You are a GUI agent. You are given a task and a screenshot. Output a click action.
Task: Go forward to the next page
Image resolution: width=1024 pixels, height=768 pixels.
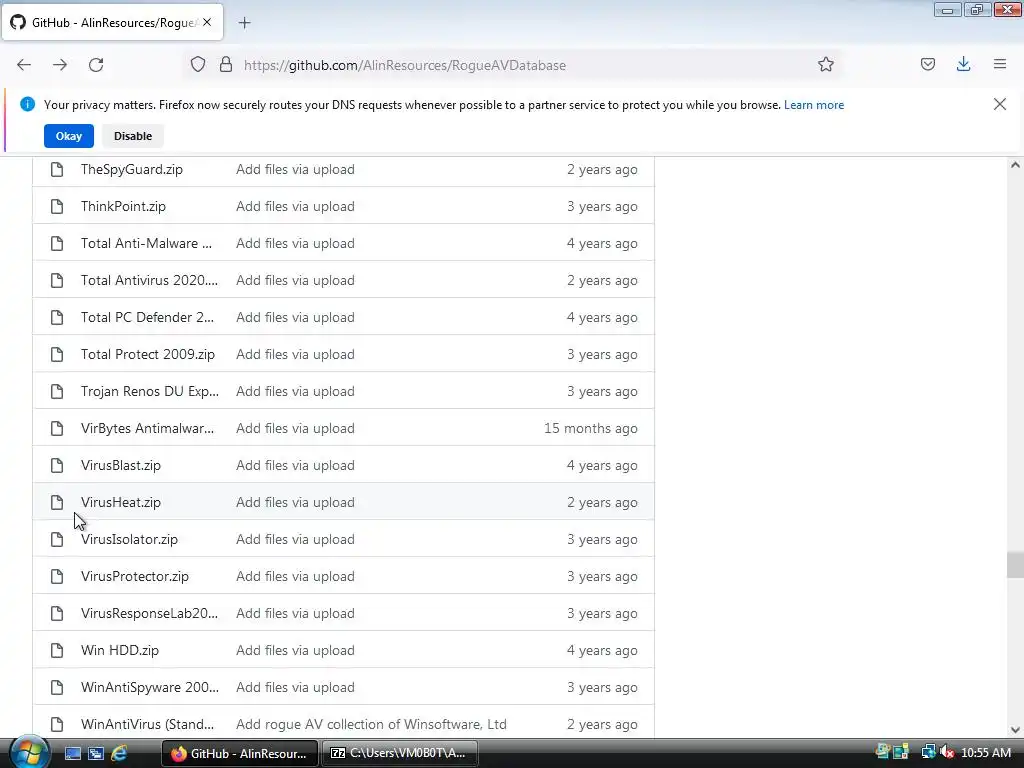[60, 65]
